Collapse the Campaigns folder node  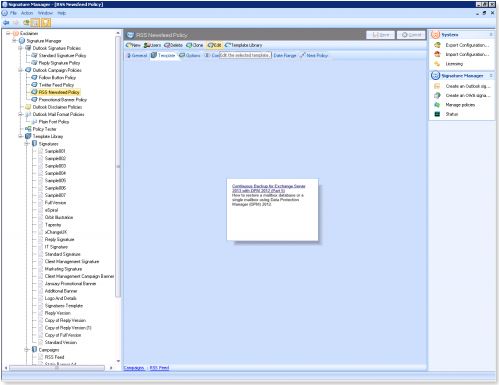[x=27, y=350]
